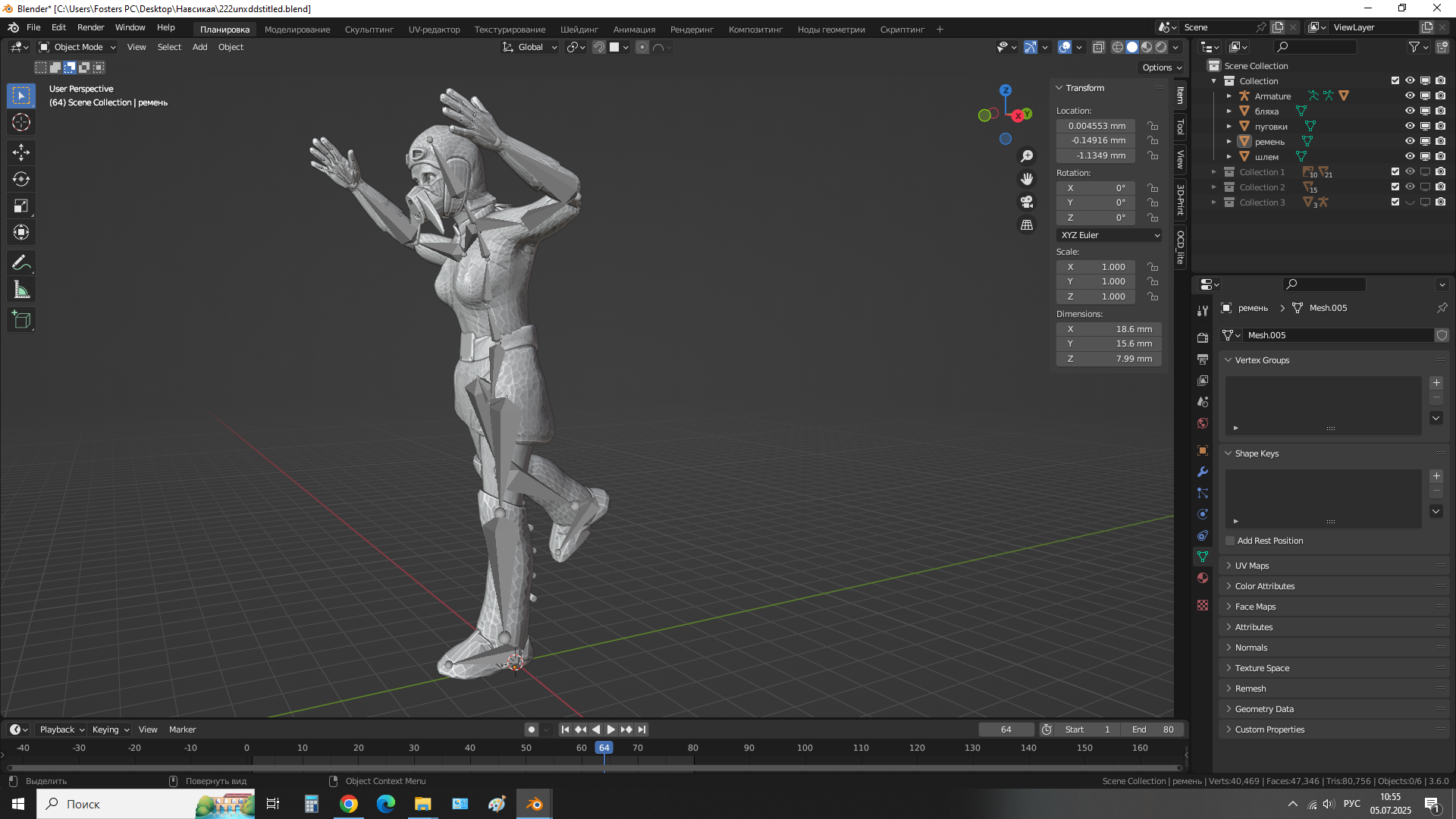This screenshot has width=1456, height=819.
Task: Hide the шлем object with eye icon
Action: pyautogui.click(x=1410, y=156)
